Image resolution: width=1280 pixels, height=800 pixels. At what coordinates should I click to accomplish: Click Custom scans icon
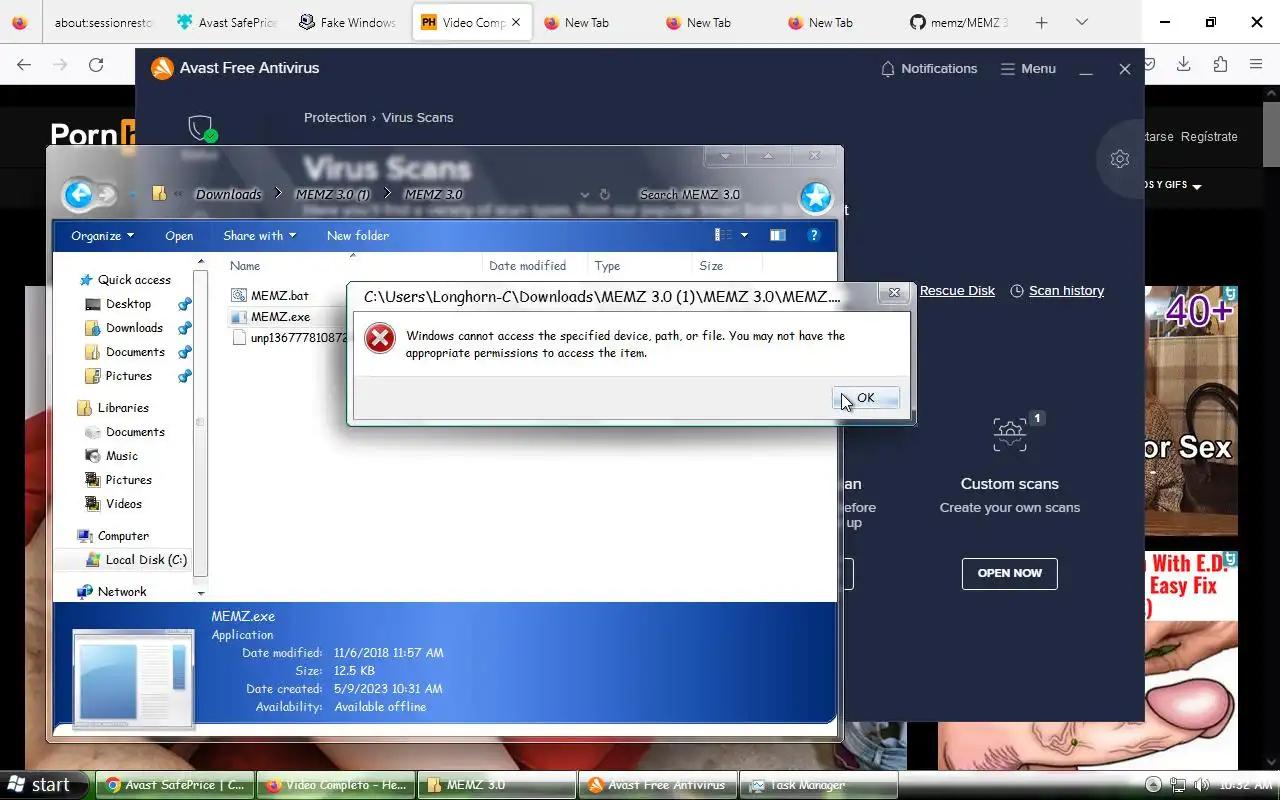(1010, 433)
